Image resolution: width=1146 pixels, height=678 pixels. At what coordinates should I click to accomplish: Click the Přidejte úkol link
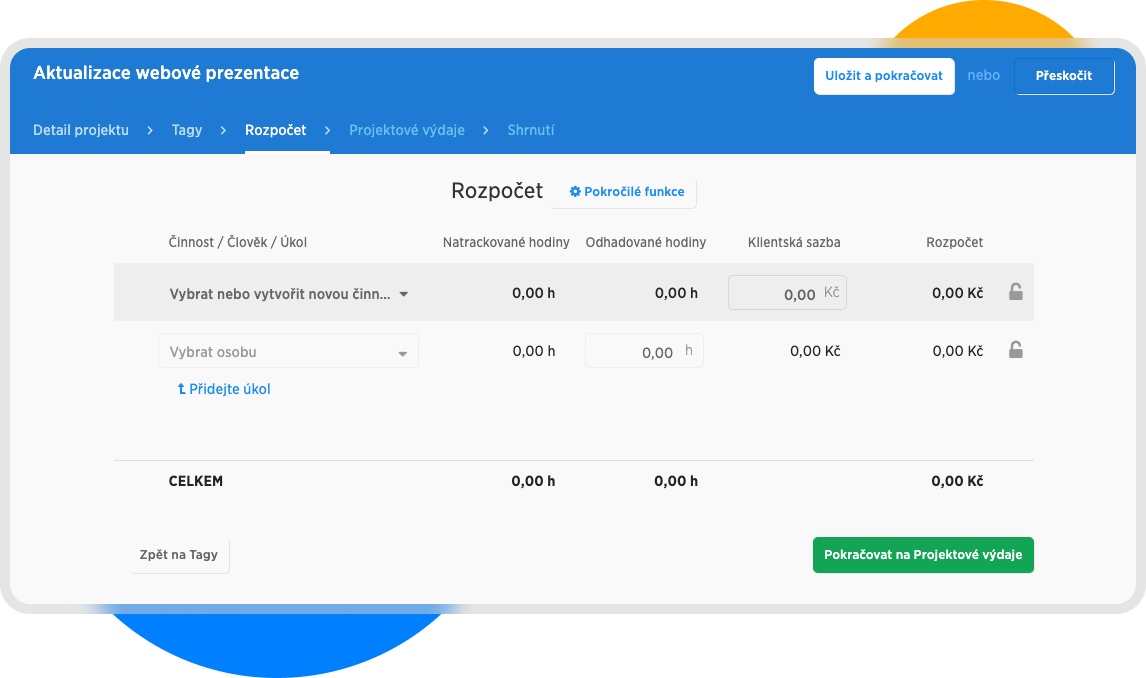229,390
